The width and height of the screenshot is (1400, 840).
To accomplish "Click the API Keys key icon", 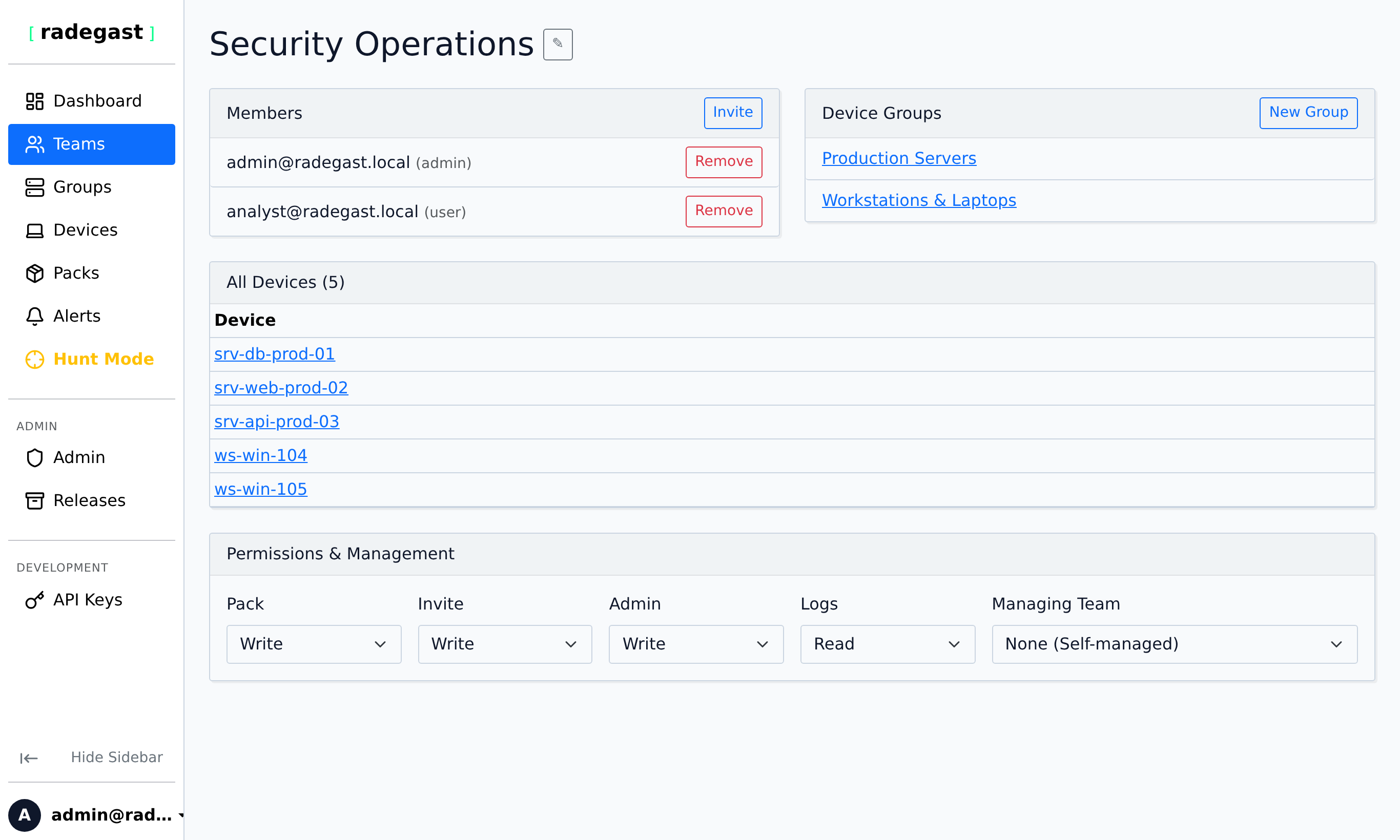I will [x=34, y=600].
